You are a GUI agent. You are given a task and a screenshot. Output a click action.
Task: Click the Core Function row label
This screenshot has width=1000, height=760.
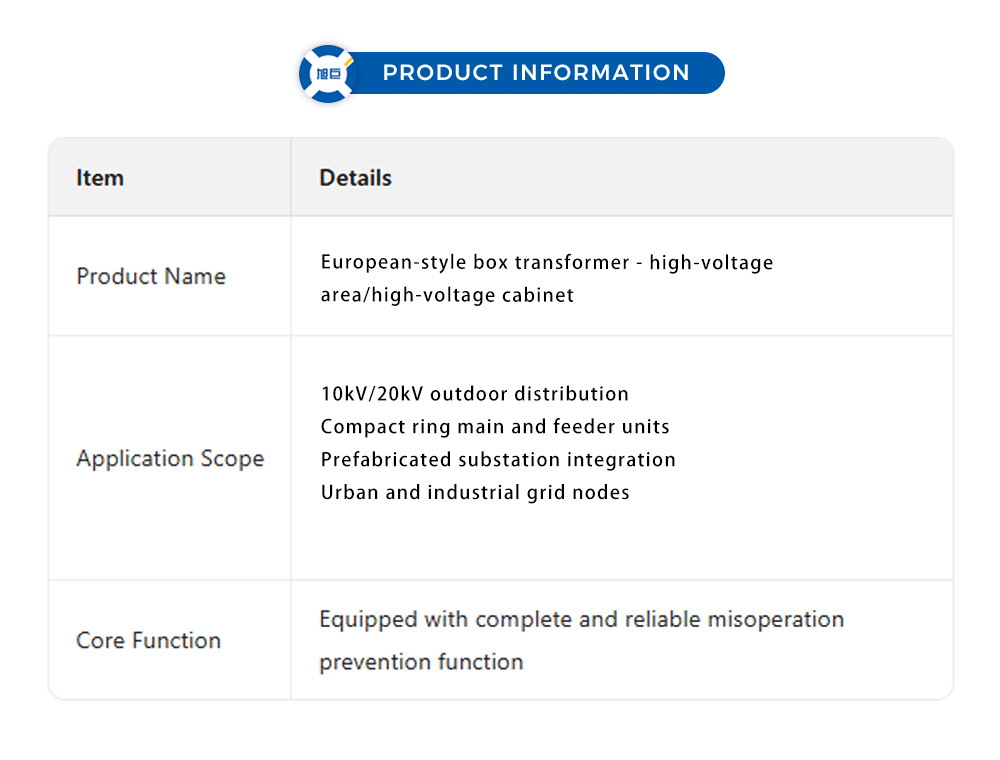coord(148,641)
